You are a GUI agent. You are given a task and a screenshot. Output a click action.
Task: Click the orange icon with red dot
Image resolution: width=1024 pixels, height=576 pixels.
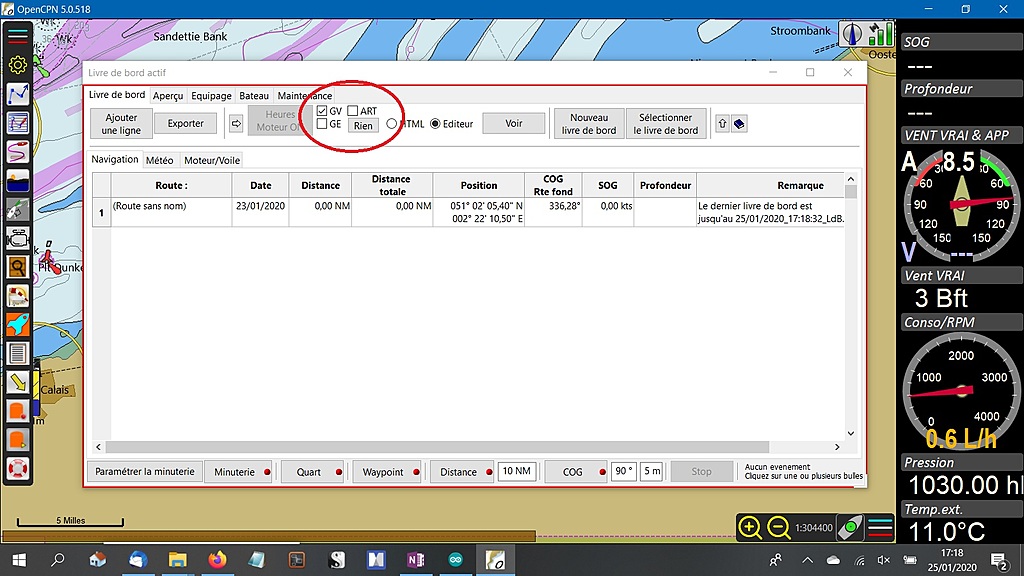pyautogui.click(x=18, y=411)
